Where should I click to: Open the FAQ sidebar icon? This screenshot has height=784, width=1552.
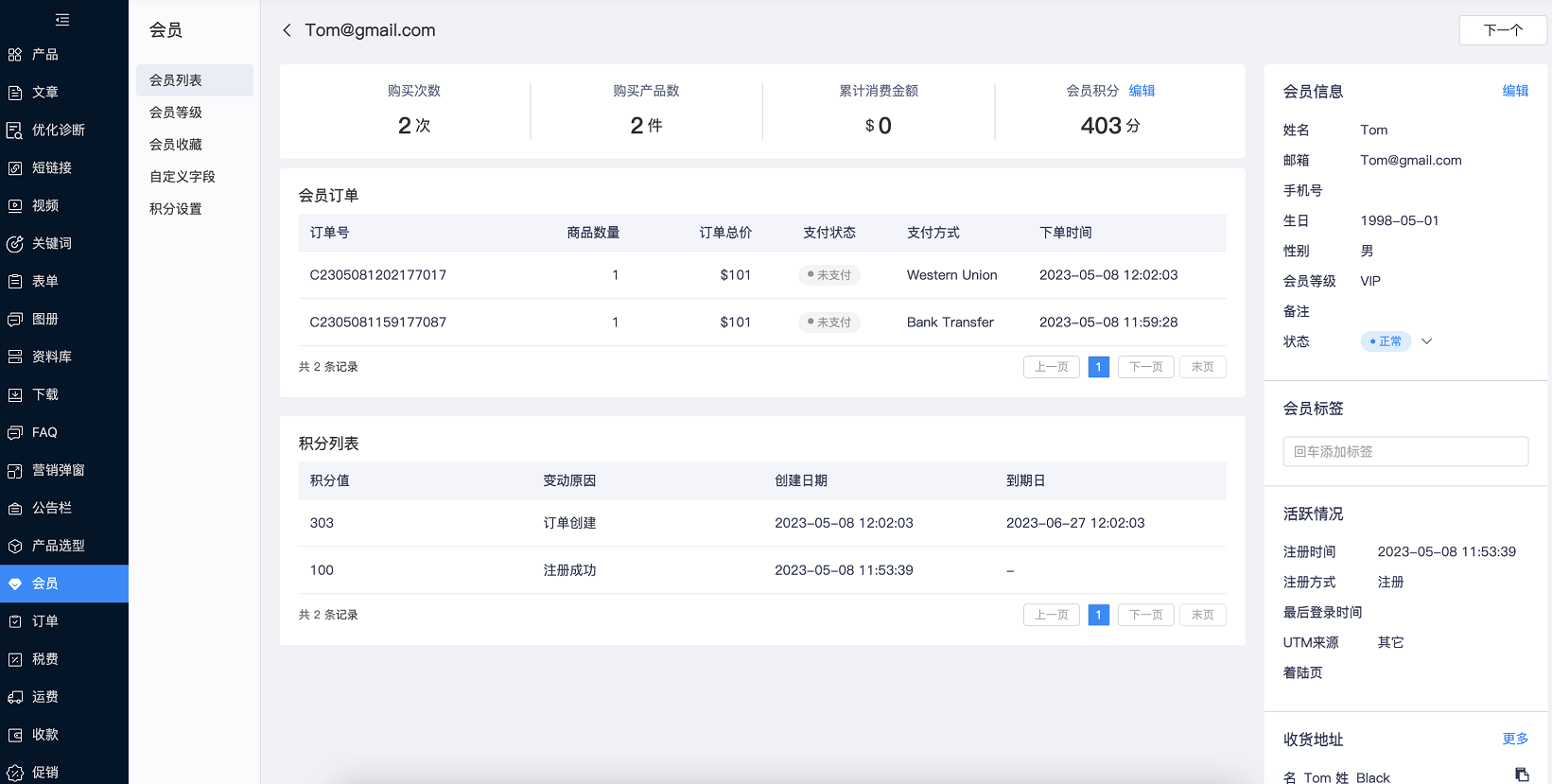coord(15,433)
